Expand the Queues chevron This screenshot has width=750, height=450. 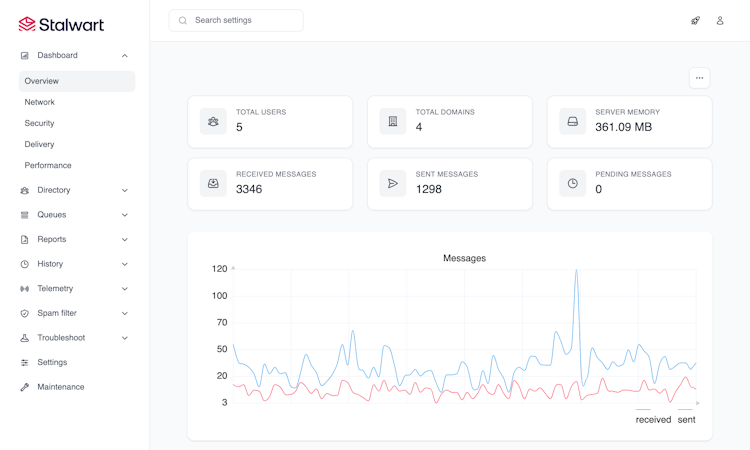[124, 215]
